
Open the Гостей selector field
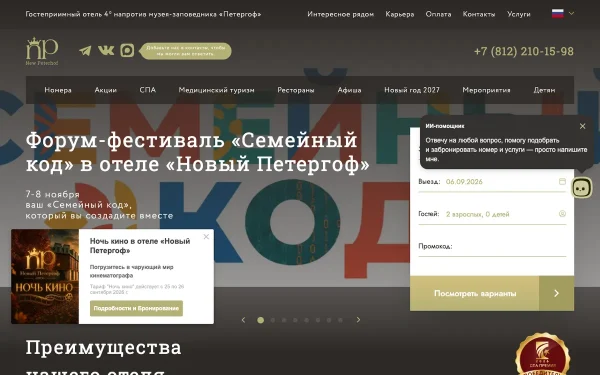(x=492, y=214)
